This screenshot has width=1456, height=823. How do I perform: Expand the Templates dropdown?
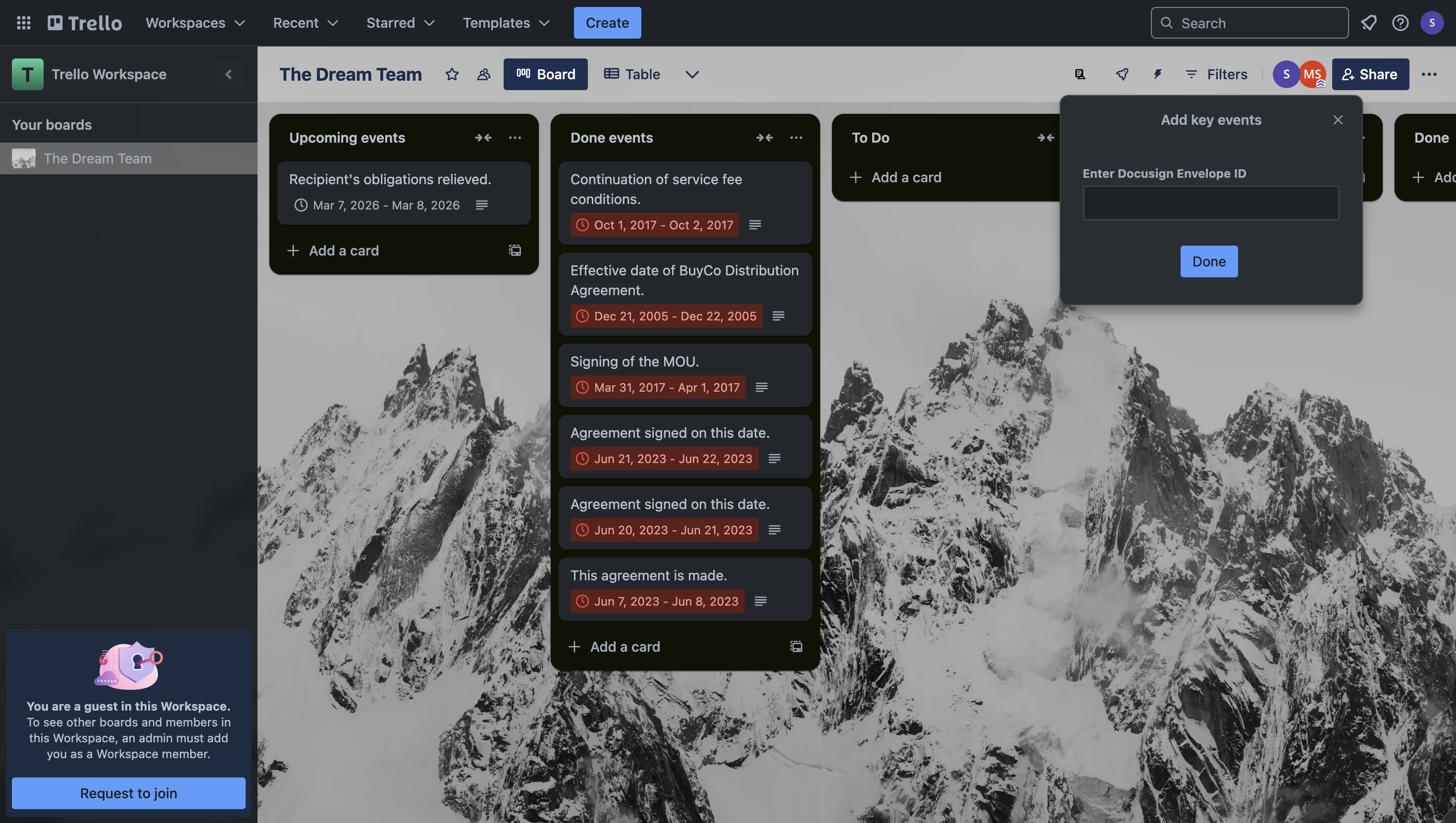click(506, 23)
